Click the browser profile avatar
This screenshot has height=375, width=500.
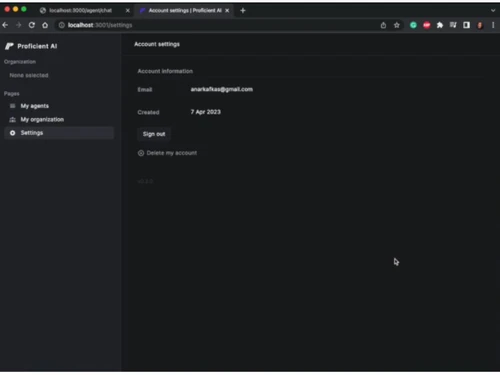(x=480, y=25)
